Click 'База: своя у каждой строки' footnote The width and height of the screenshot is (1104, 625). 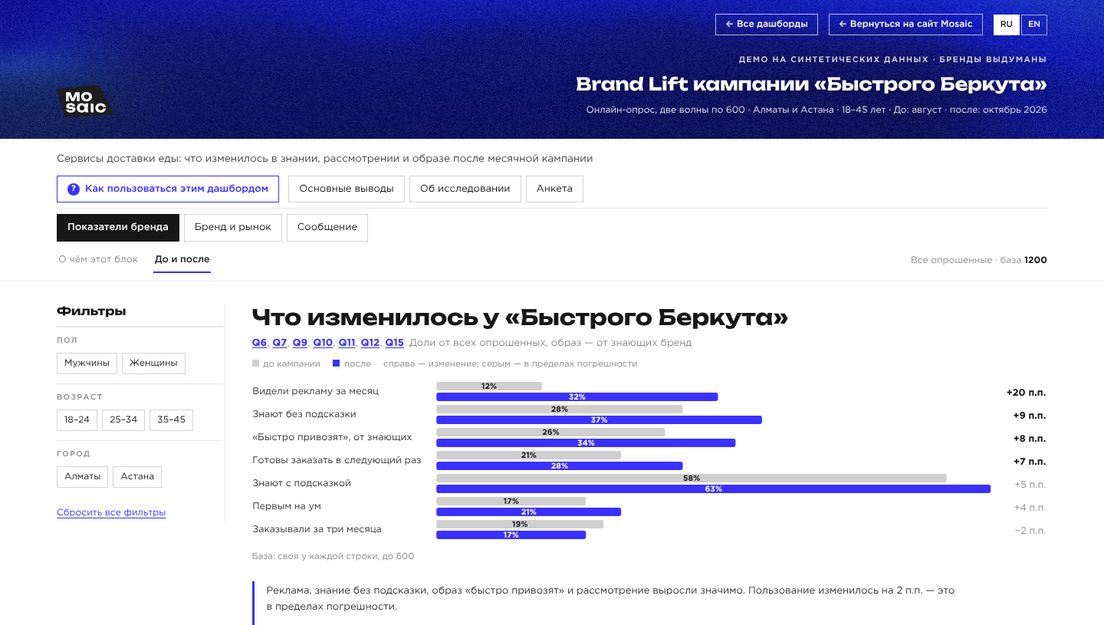[333, 556]
